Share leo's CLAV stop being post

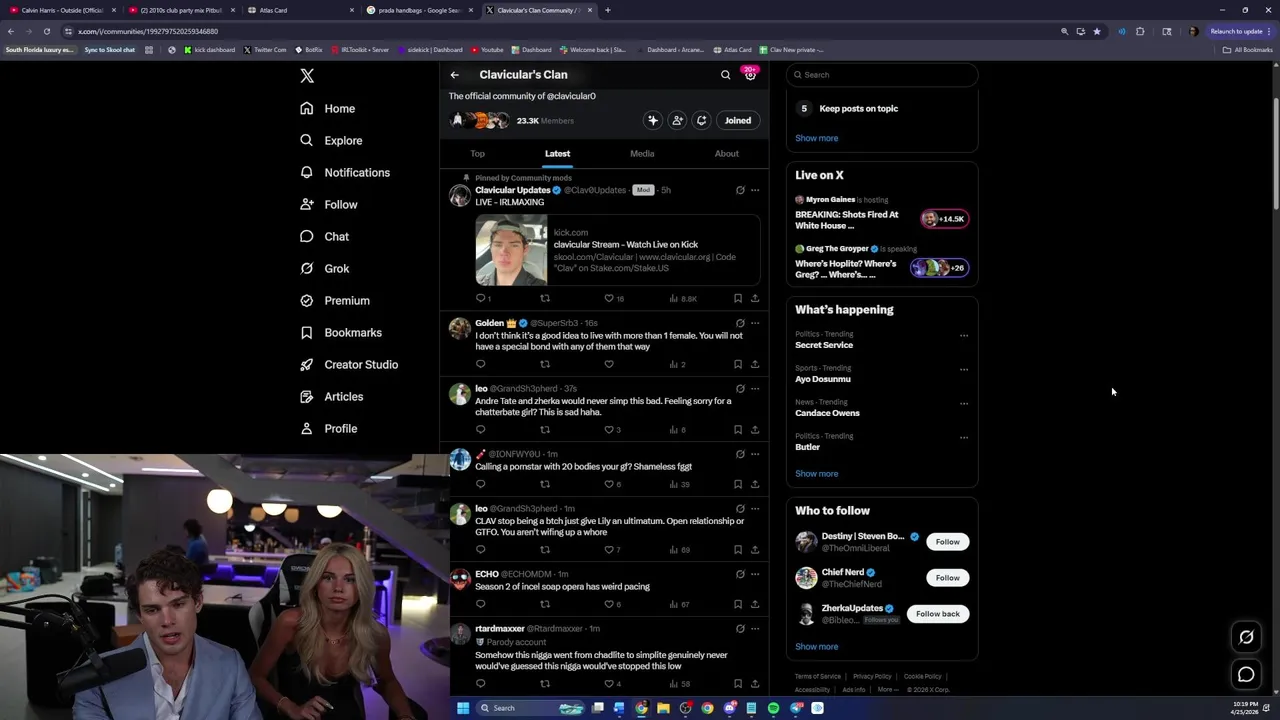click(755, 550)
